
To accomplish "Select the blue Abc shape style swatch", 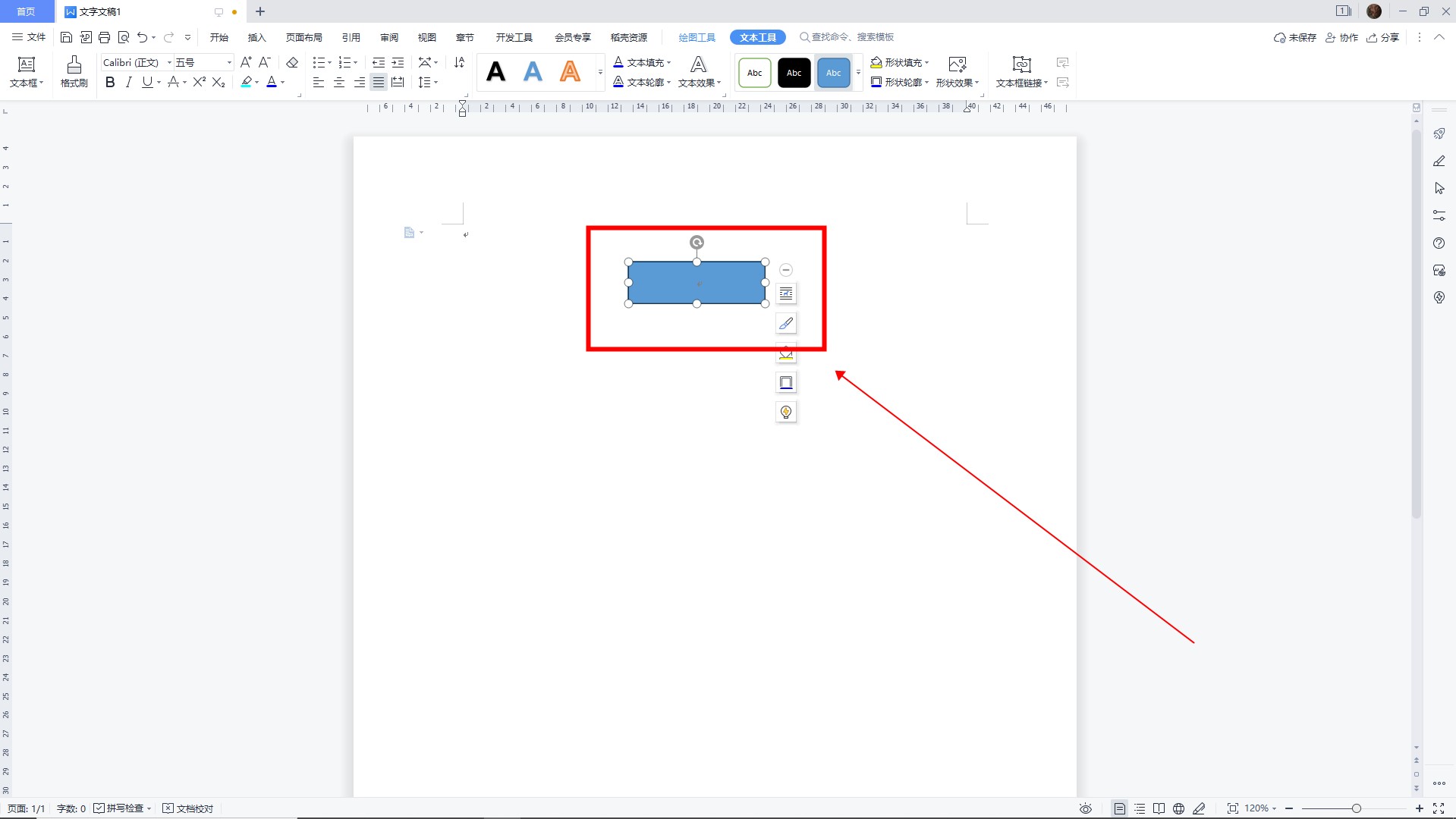I will (x=833, y=73).
